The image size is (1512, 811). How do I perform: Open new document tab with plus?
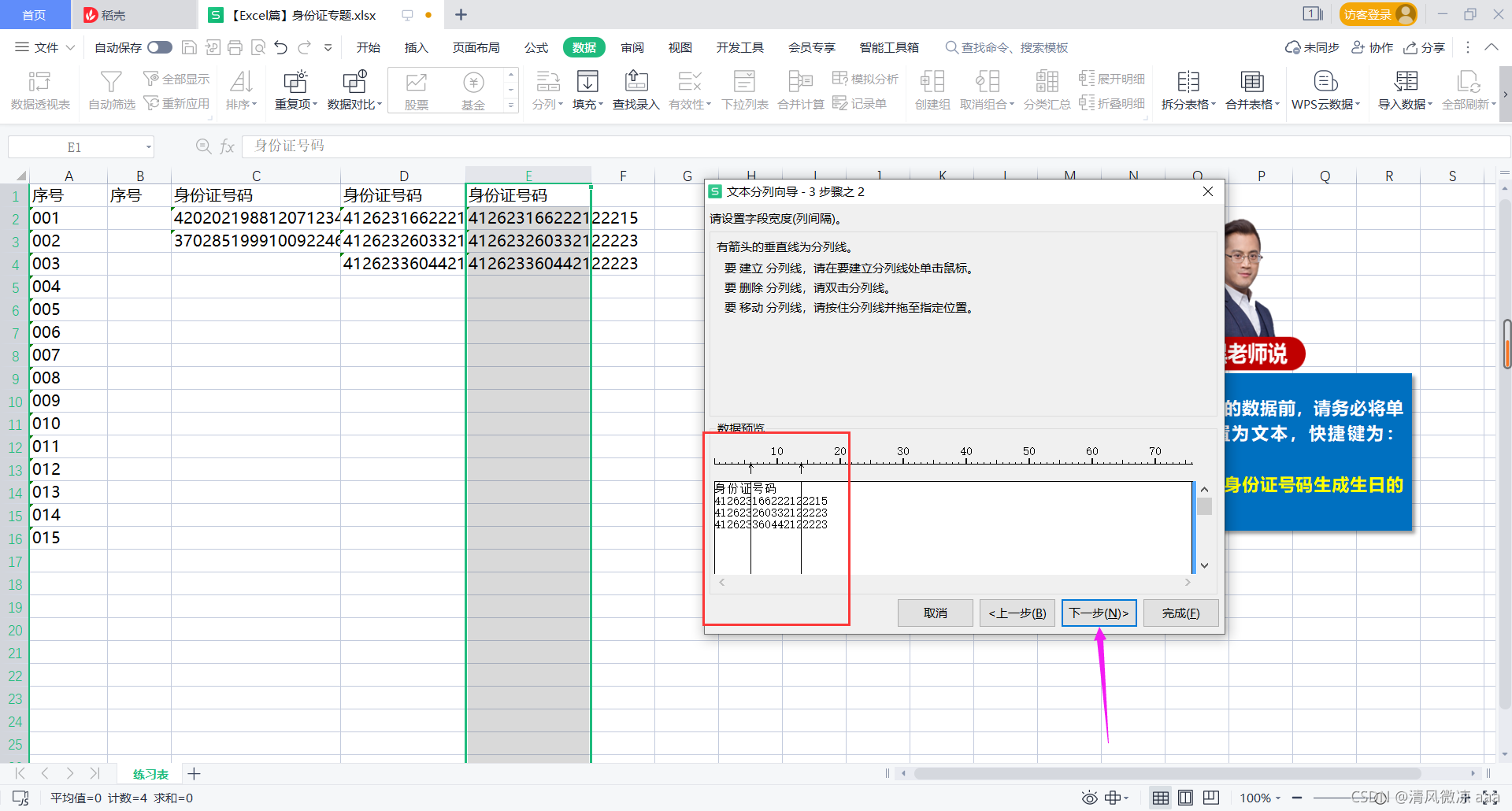(461, 14)
